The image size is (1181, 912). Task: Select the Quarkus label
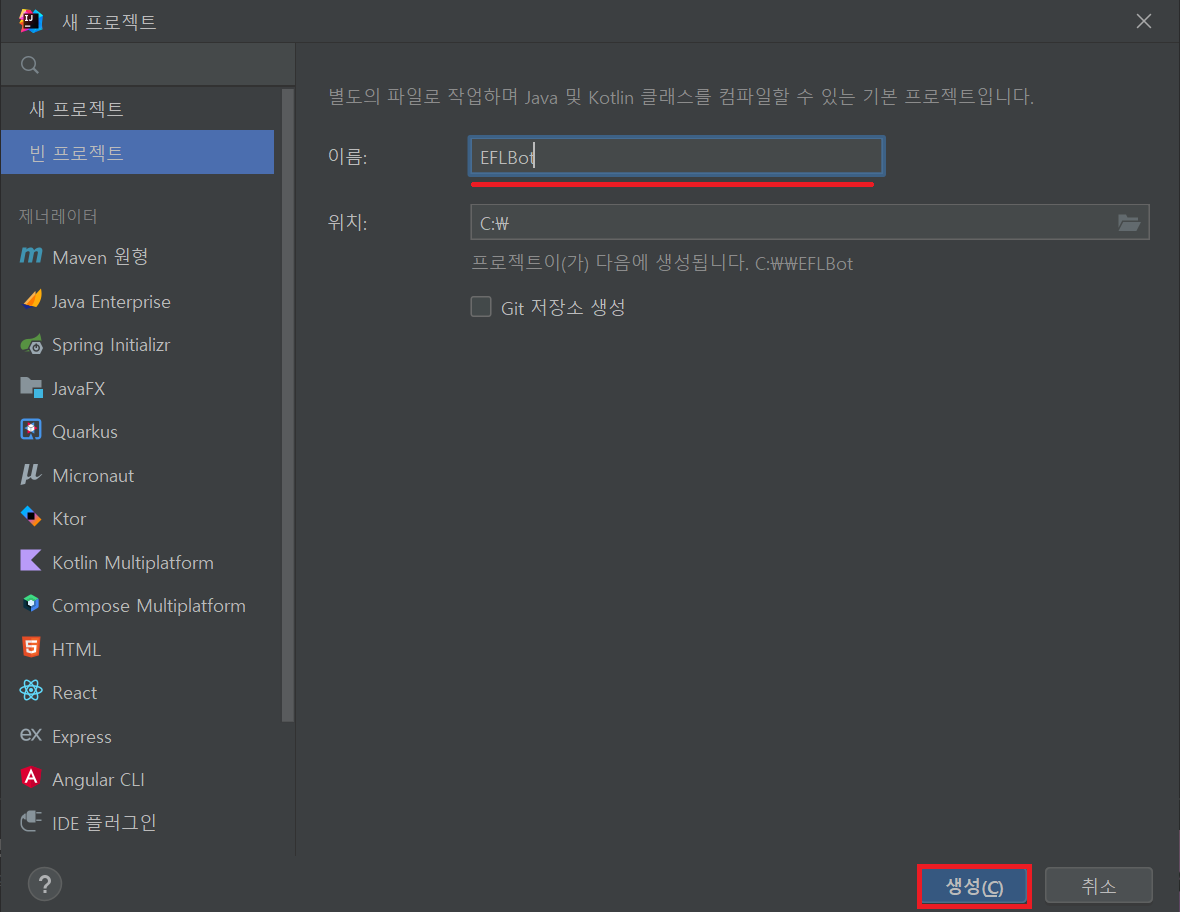pyautogui.click(x=84, y=432)
